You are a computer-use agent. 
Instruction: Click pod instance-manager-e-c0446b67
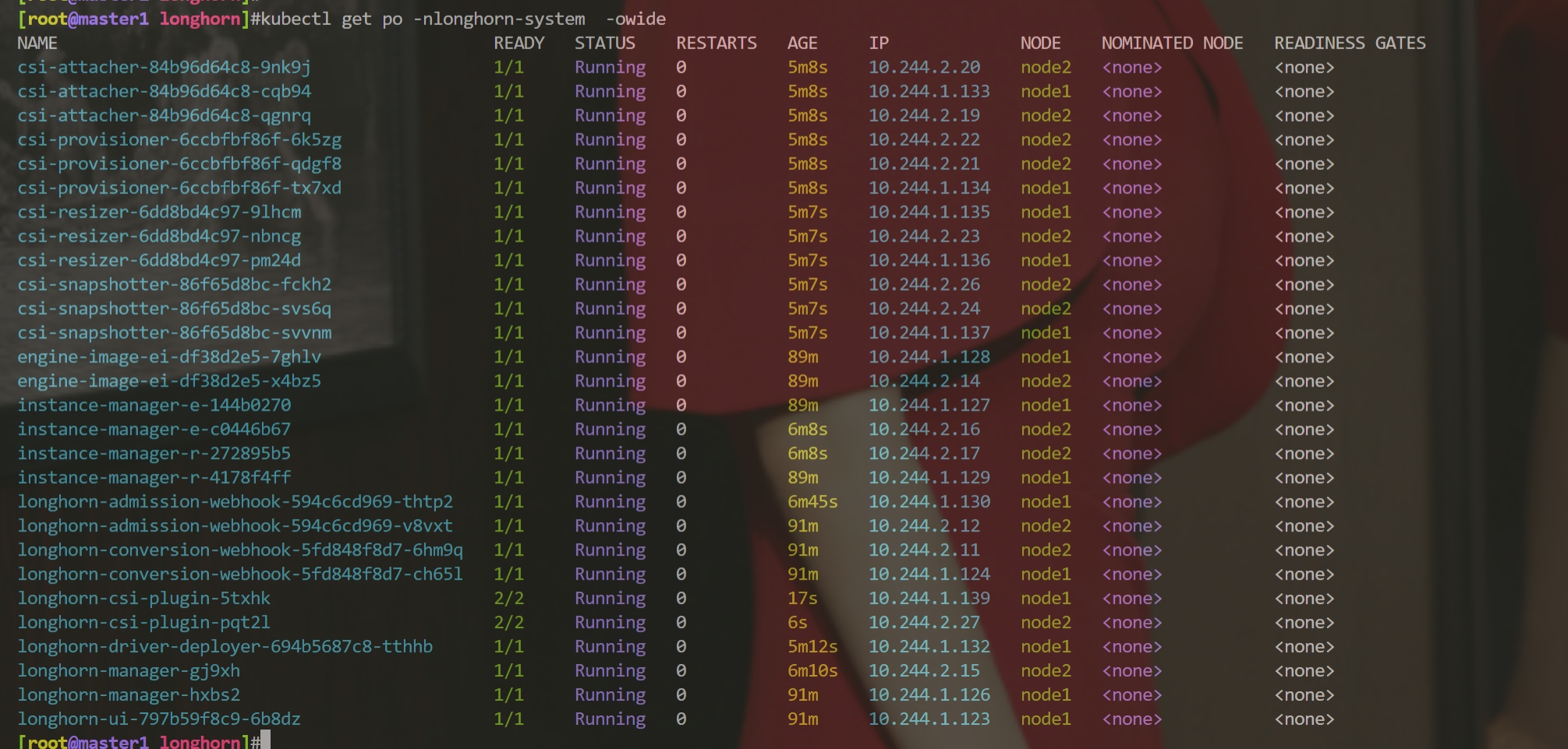pyautogui.click(x=154, y=430)
